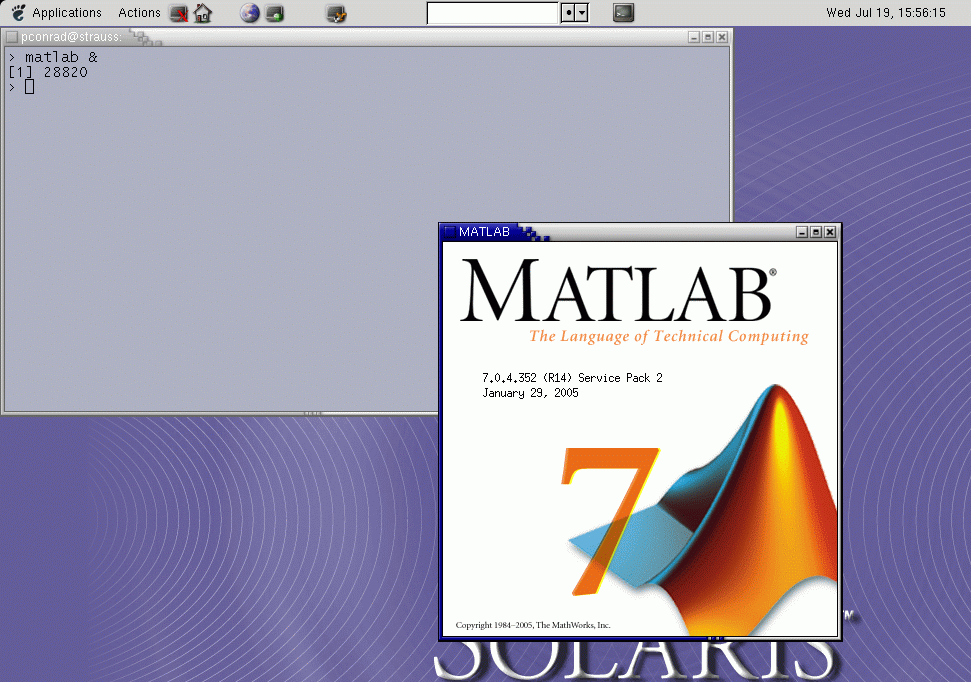Screen dimensions: 971x682
Task: Click the '7.0.4.352 (R14) Service Pack 2' text
Action: click(x=572, y=378)
